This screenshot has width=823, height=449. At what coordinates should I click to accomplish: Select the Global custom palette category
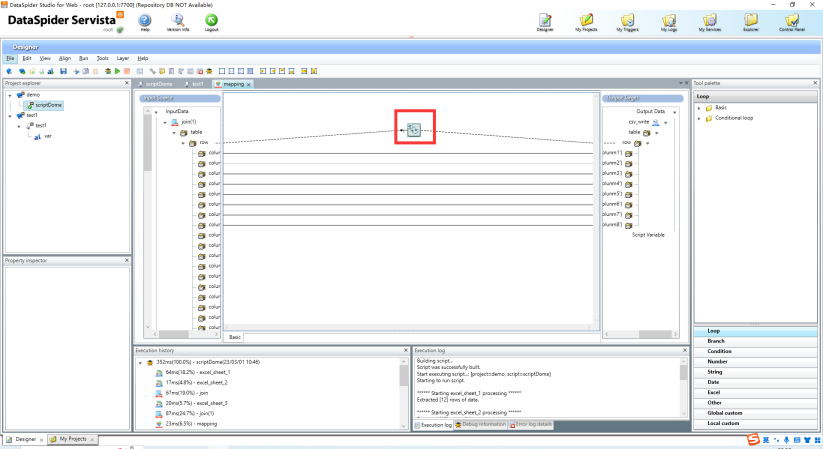pyautogui.click(x=755, y=413)
